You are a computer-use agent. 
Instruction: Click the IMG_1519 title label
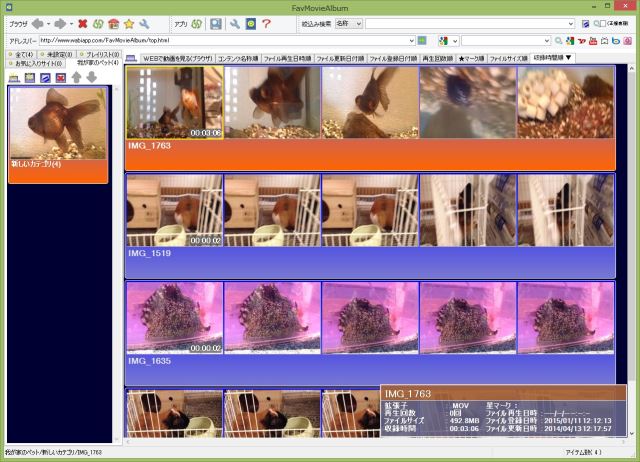point(149,253)
